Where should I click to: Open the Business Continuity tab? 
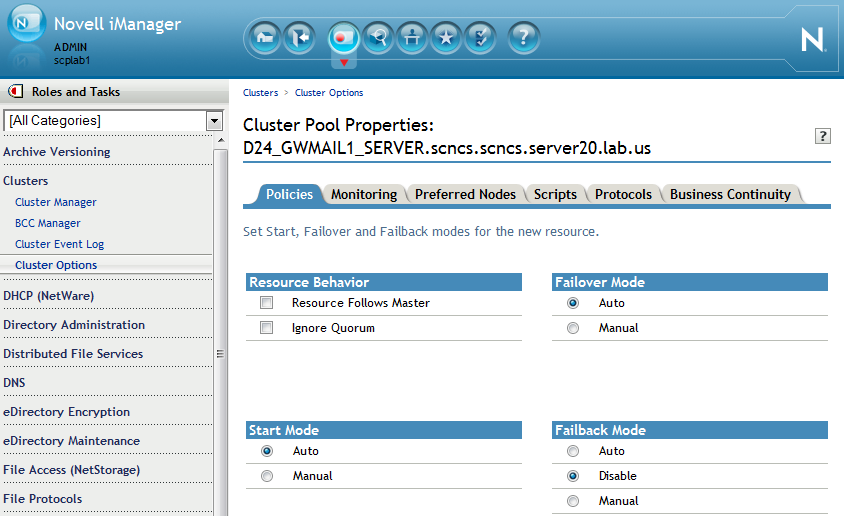730,194
